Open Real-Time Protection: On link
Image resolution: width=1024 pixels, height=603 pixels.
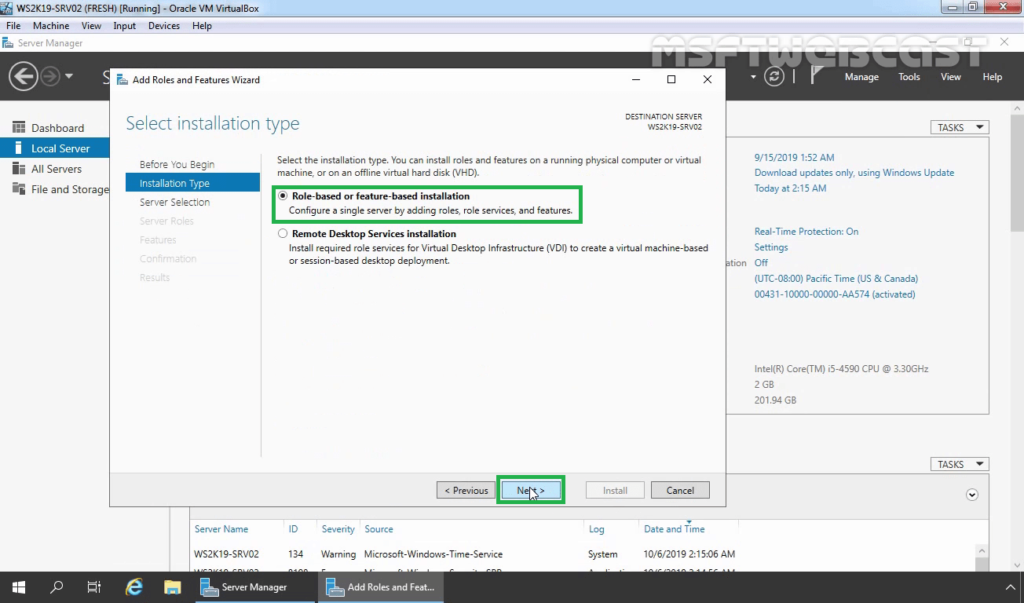click(x=806, y=231)
